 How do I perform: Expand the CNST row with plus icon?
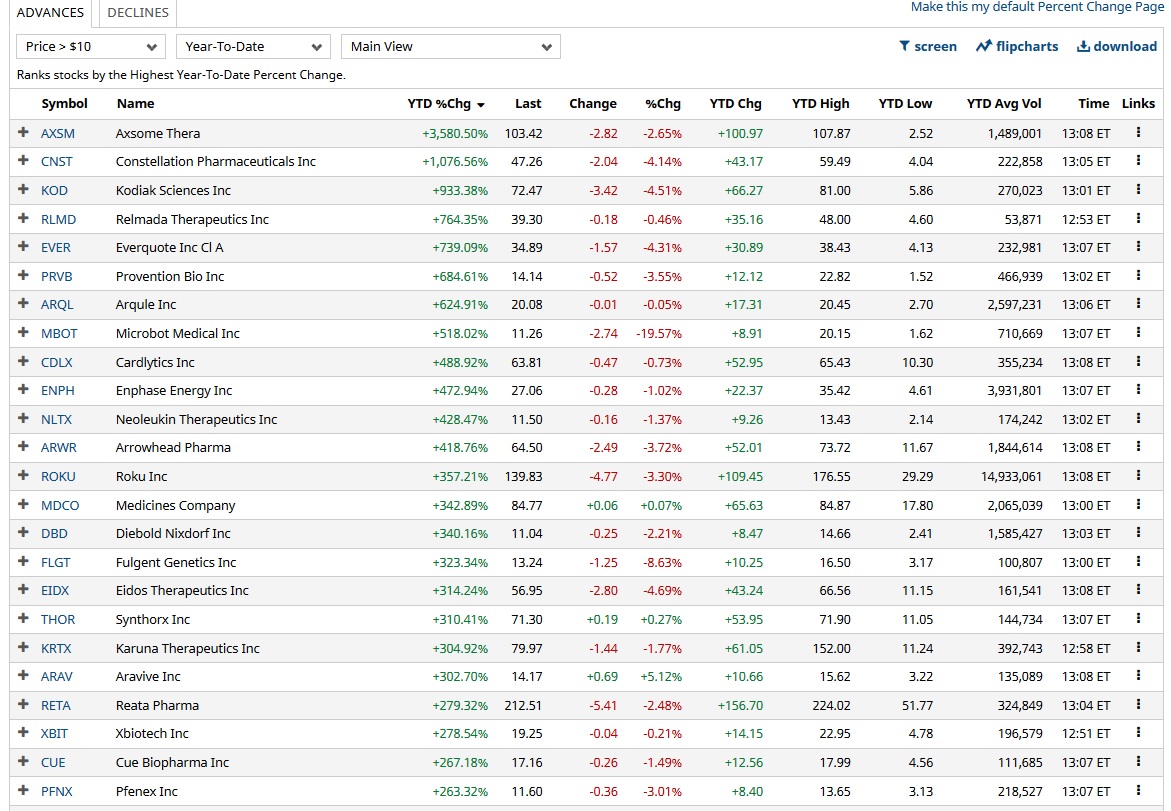pos(23,161)
